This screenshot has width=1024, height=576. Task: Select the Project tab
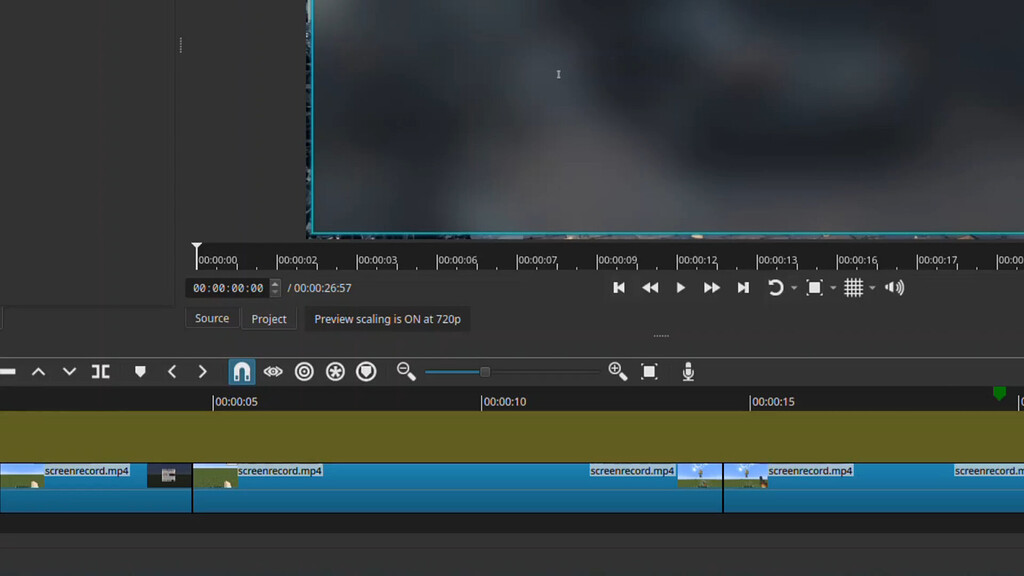(268, 318)
